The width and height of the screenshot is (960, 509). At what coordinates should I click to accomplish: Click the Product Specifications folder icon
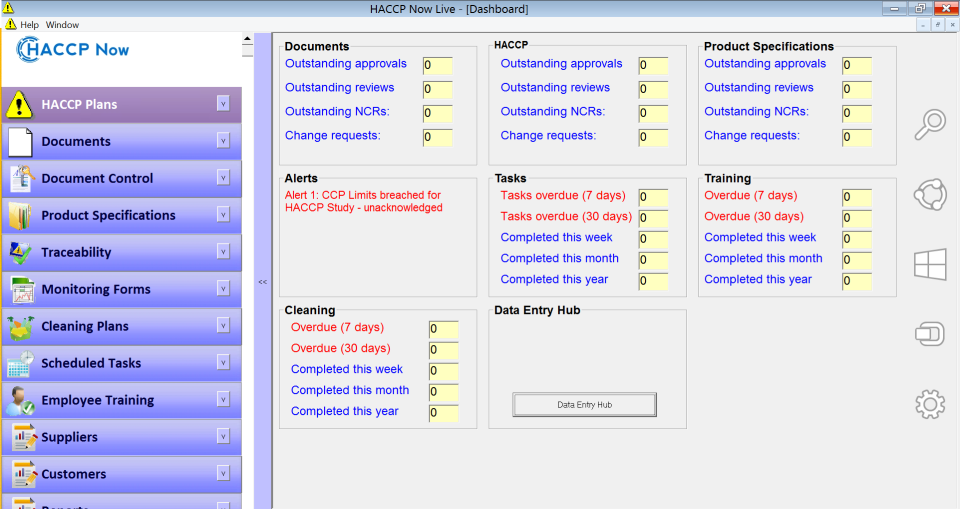(x=20, y=216)
